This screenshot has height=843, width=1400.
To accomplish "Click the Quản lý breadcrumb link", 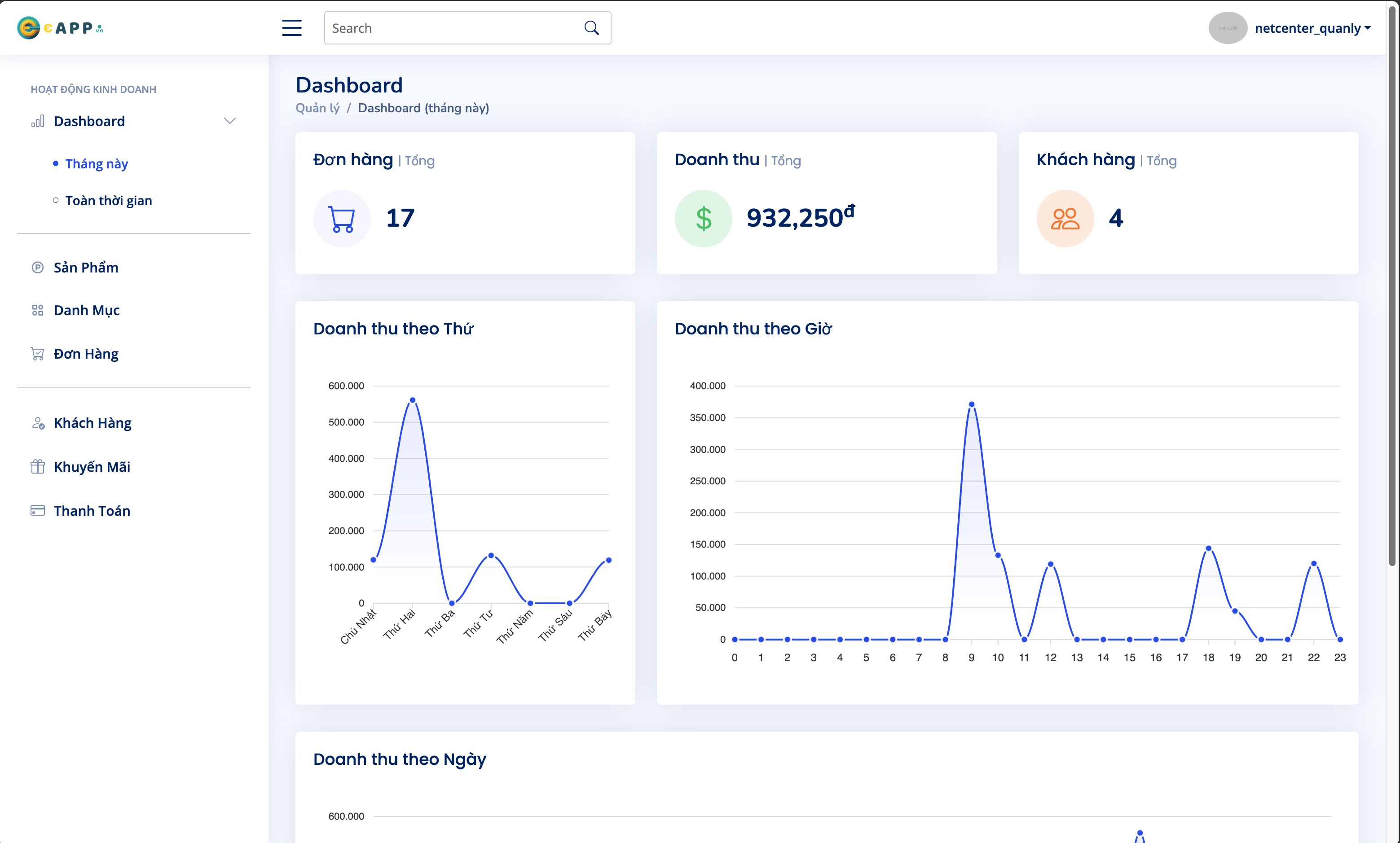I will coord(317,108).
